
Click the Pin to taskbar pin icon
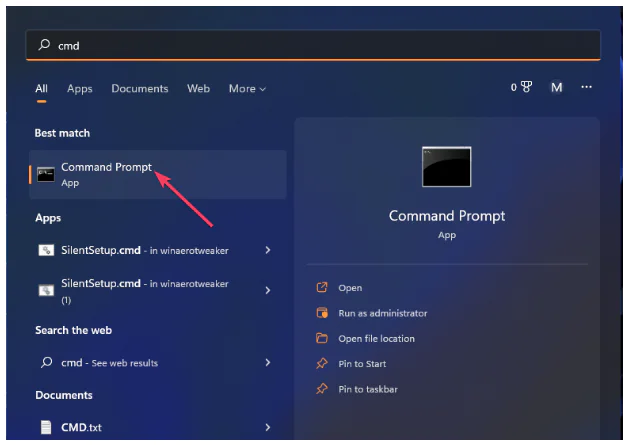pos(322,389)
